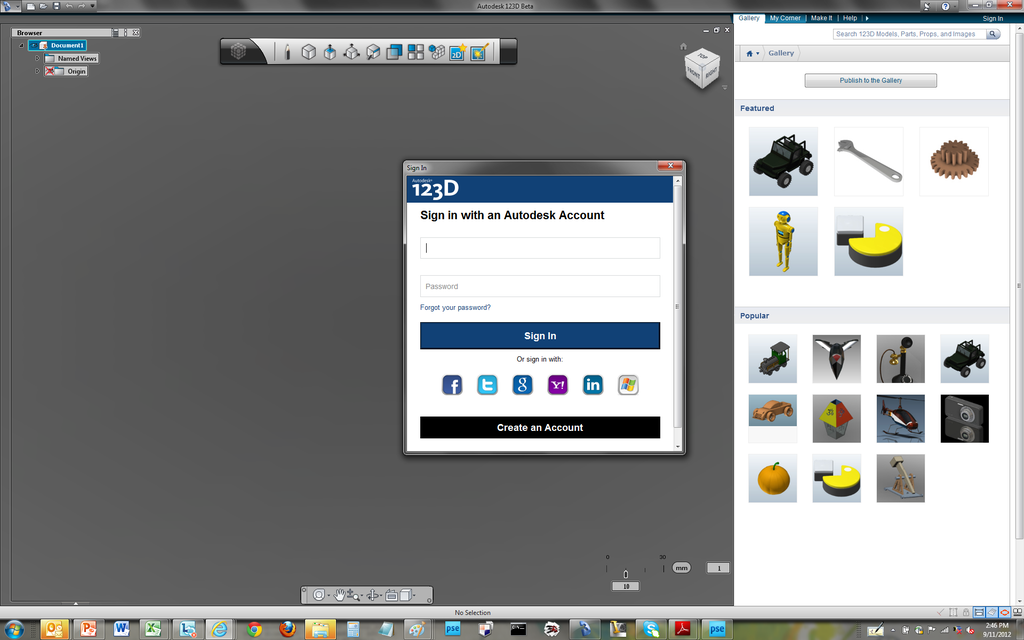This screenshot has height=640, width=1024.
Task: Open the featured gear model thumbnail
Action: (954, 162)
